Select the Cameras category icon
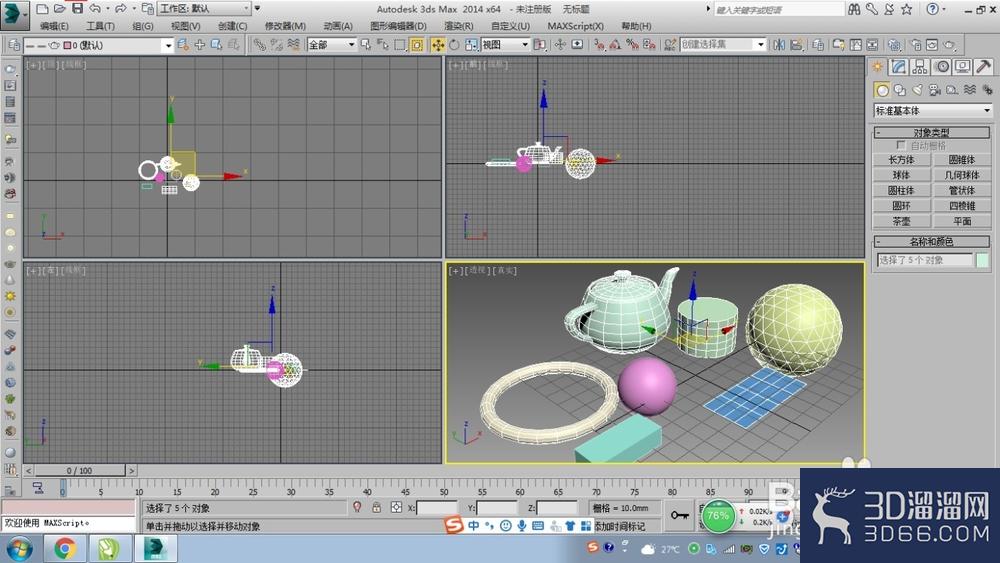Image resolution: width=1000 pixels, height=563 pixels. point(934,90)
